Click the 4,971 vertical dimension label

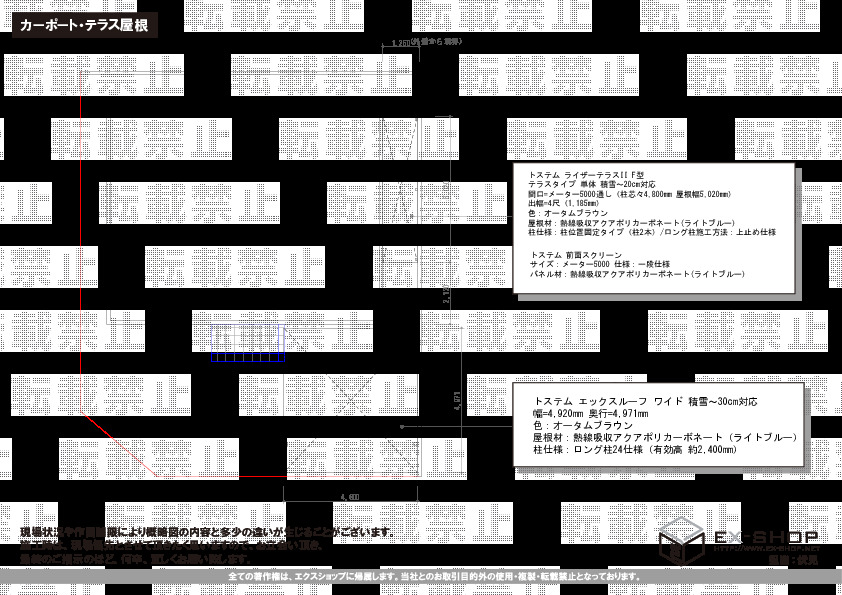point(458,401)
